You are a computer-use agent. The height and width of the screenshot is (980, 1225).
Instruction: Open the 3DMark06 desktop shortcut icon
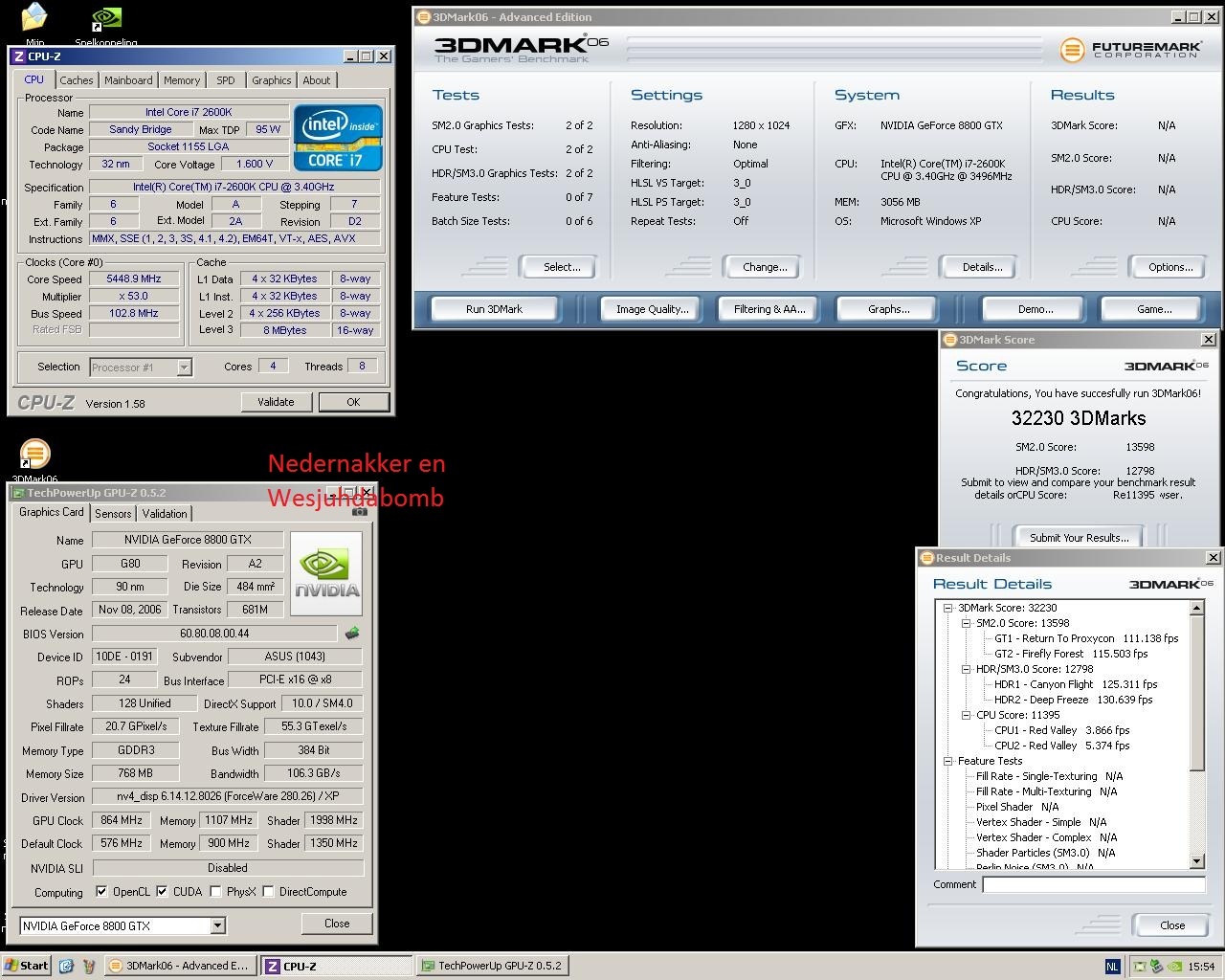(34, 455)
